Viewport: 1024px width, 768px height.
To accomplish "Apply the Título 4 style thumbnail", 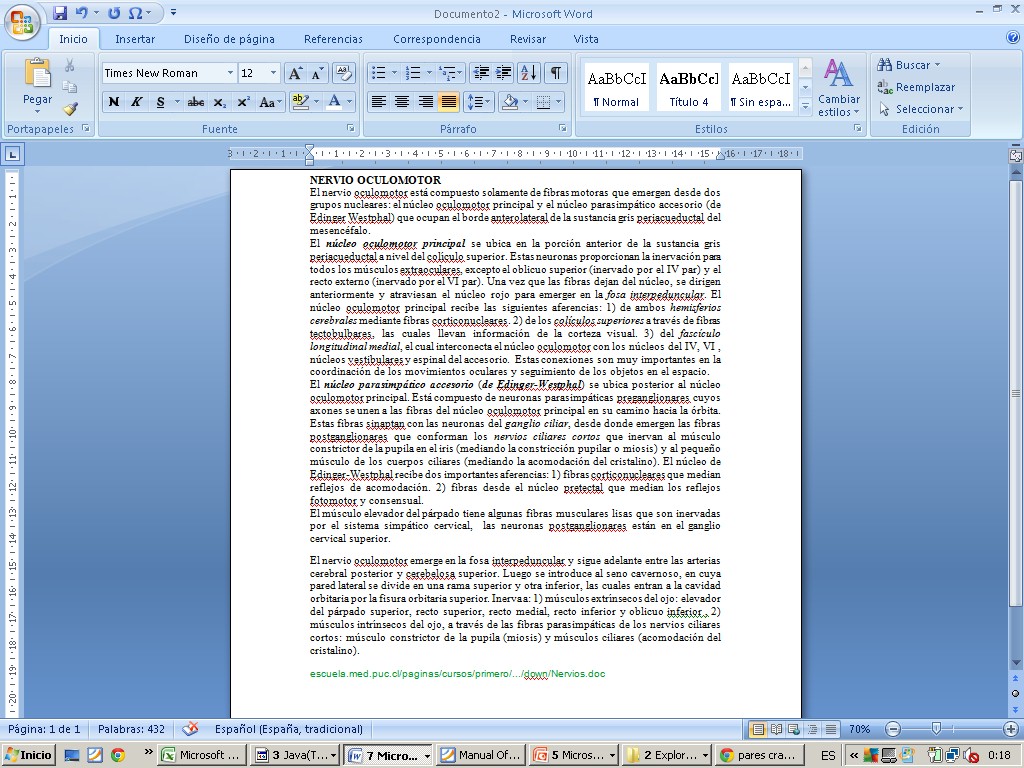I will point(689,88).
